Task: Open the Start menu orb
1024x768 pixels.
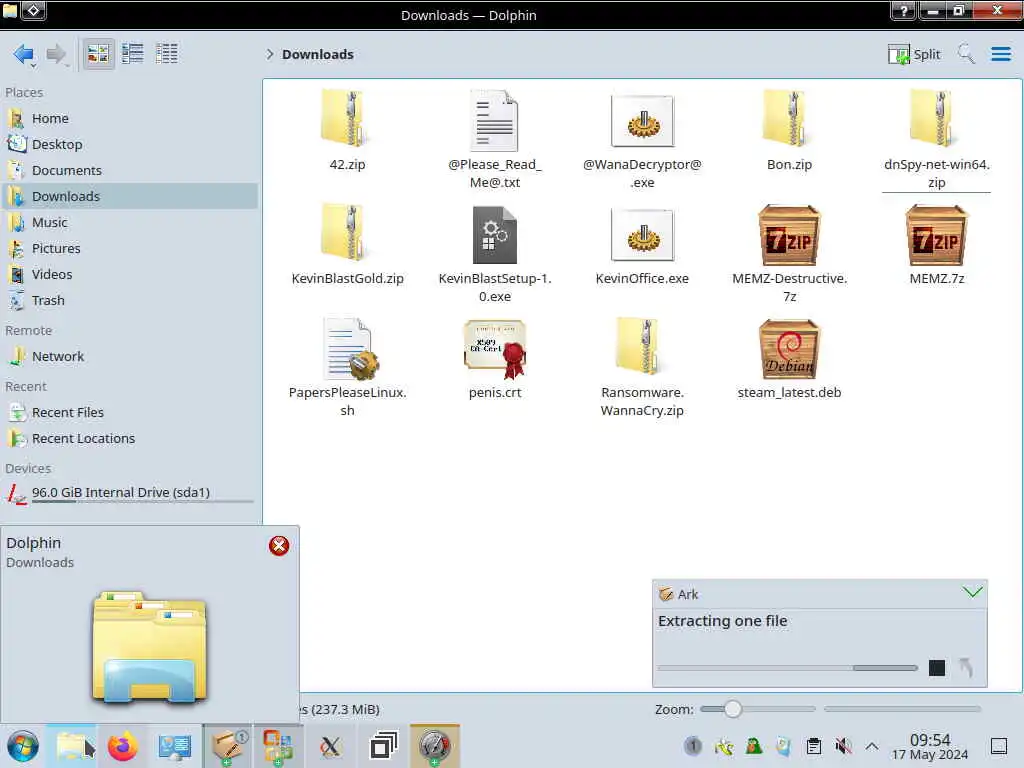Action: click(x=23, y=746)
